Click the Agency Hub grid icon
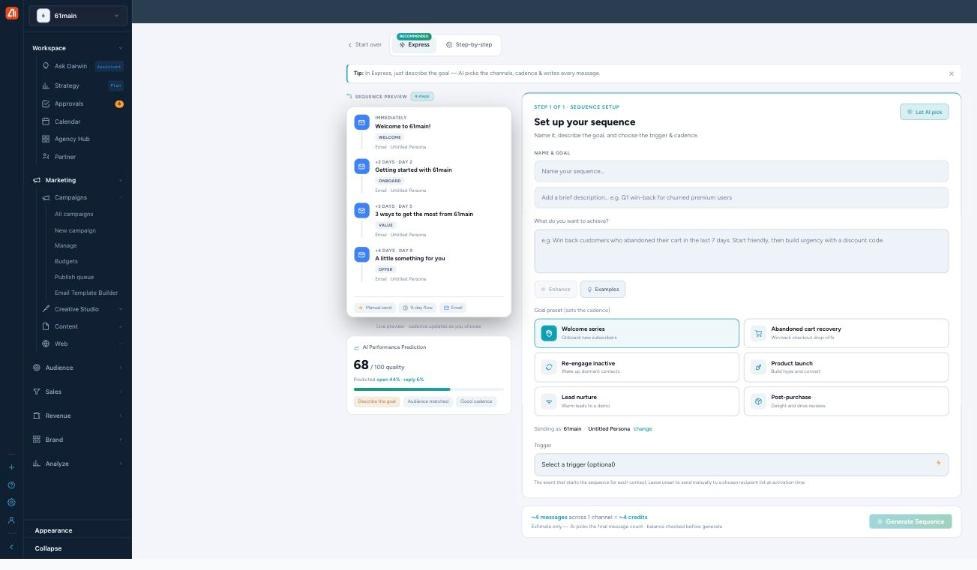The height and width of the screenshot is (570, 977). [x=45, y=139]
